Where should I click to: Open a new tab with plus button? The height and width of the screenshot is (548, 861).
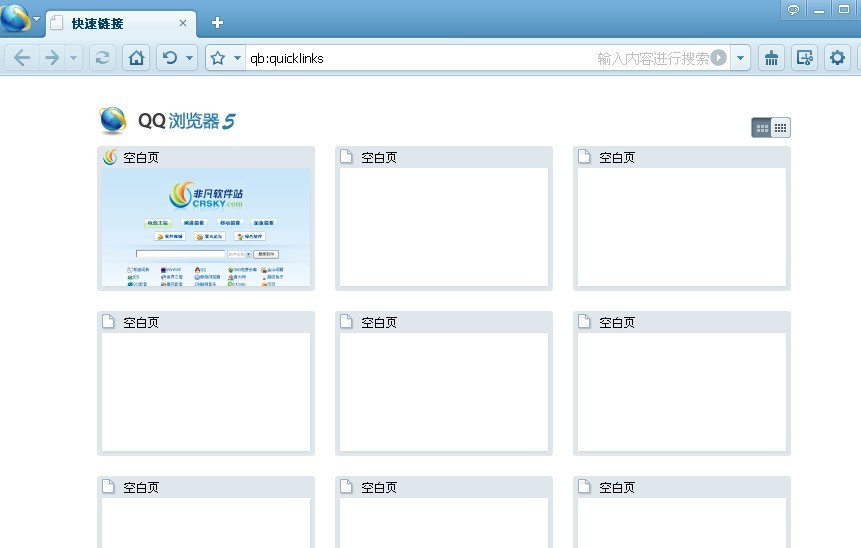(217, 23)
